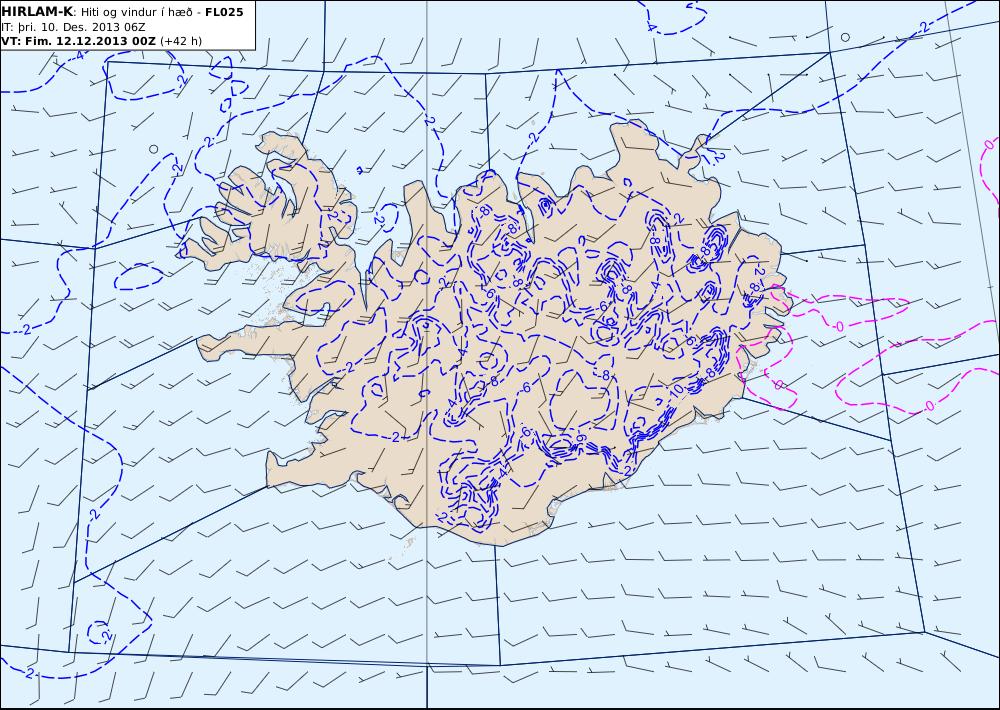Select the (+42 h) forecast offset text

180,41
